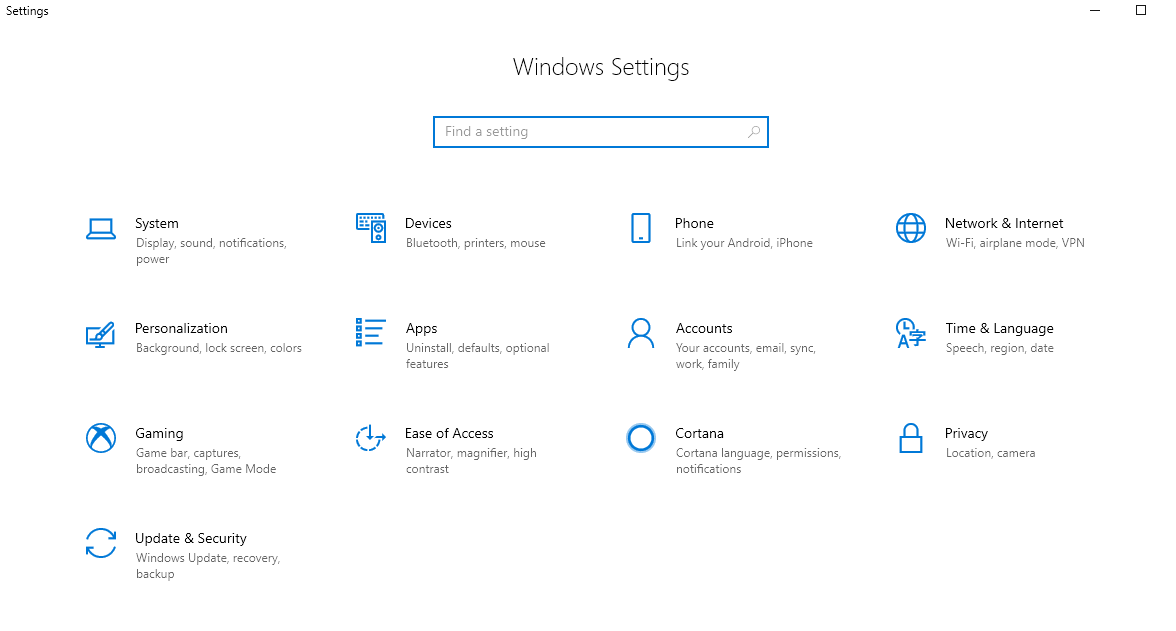The height and width of the screenshot is (631, 1176).
Task: Click 'Your accounts, email, sync' description
Action: (746, 356)
